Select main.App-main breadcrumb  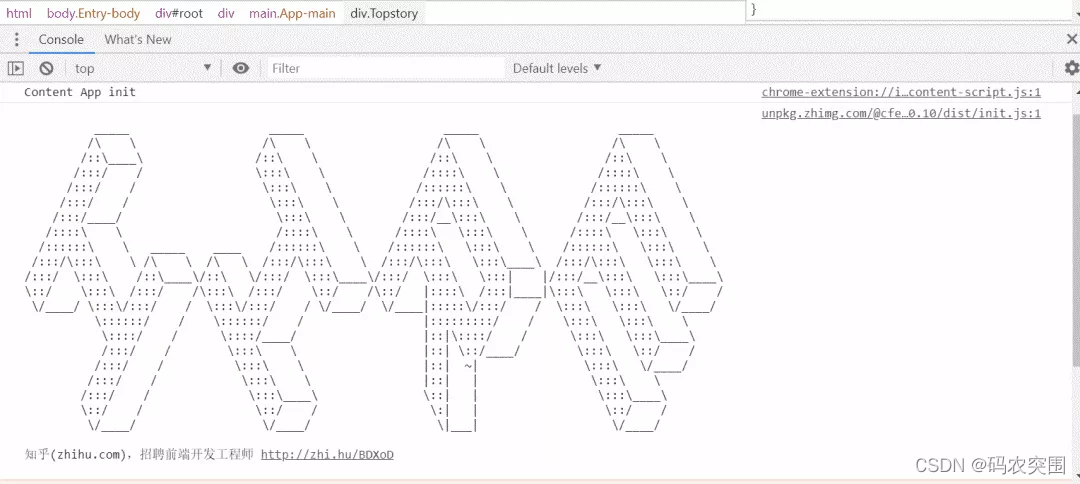coord(292,13)
